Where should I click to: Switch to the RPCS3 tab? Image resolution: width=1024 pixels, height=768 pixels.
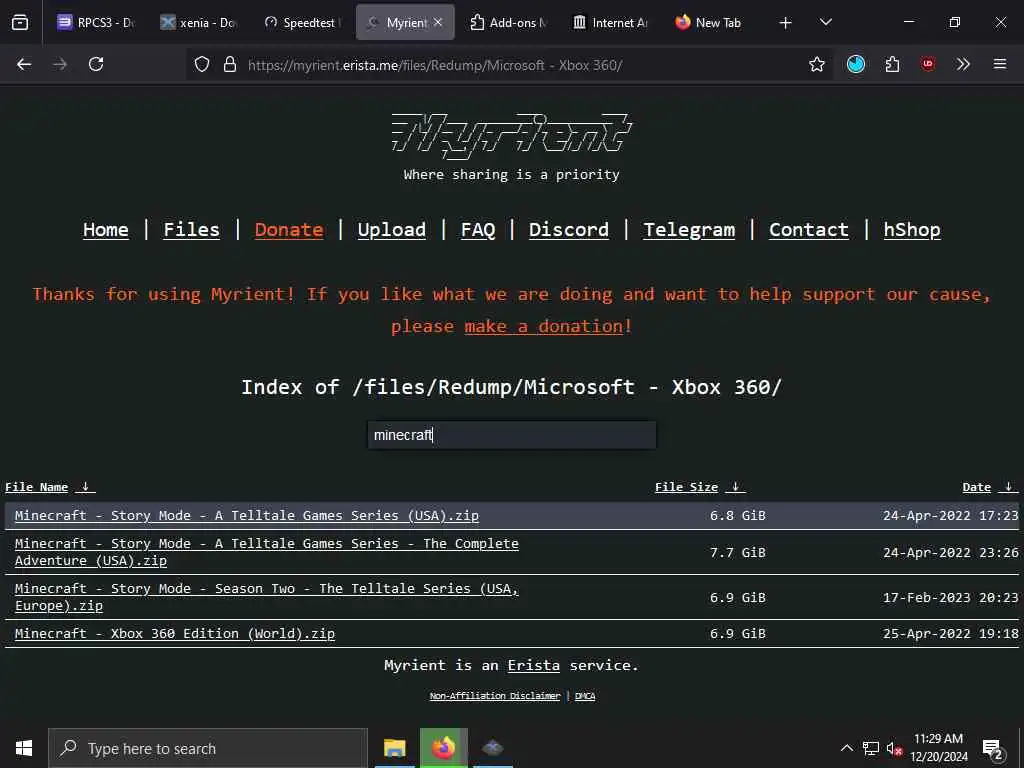pyautogui.click(x=96, y=22)
